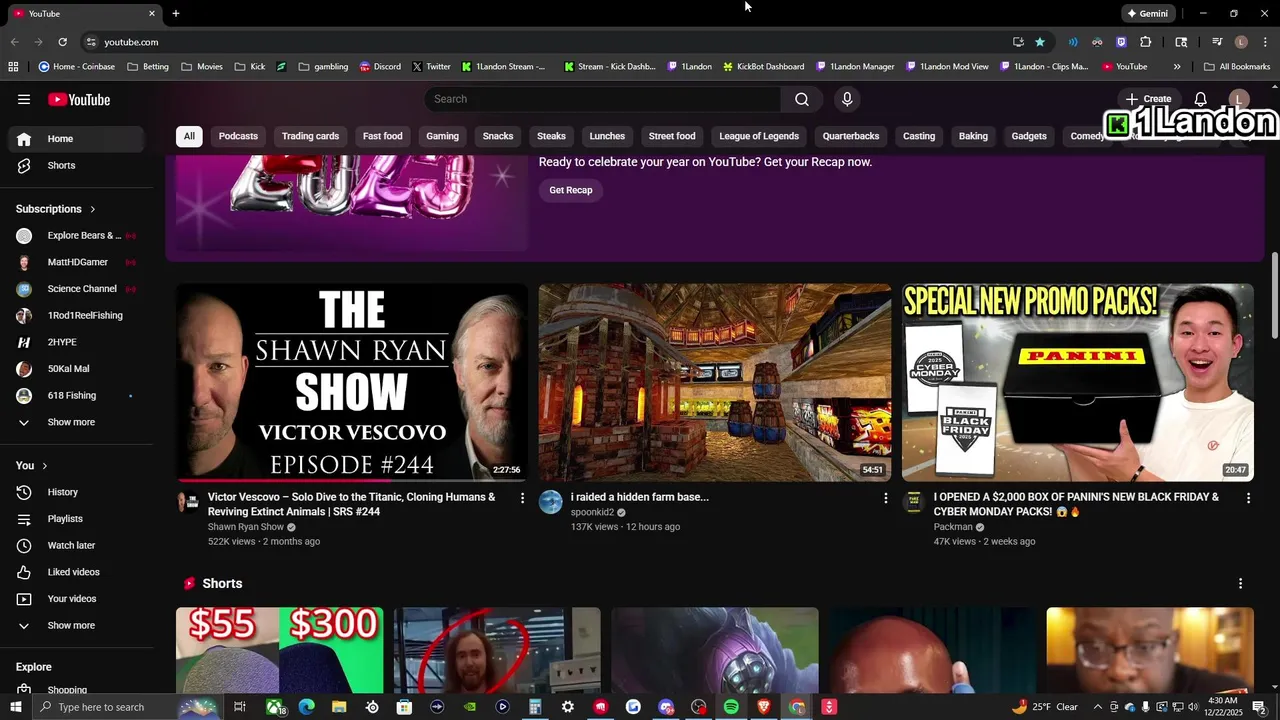The width and height of the screenshot is (1280, 720).
Task: Open options menu for Victor Vescovo video
Action: pyautogui.click(x=522, y=497)
